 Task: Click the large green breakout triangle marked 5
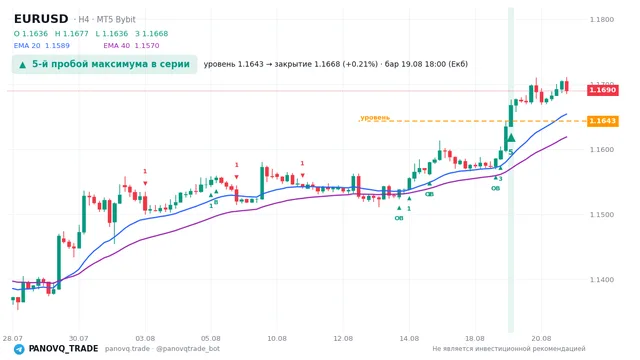511,138
